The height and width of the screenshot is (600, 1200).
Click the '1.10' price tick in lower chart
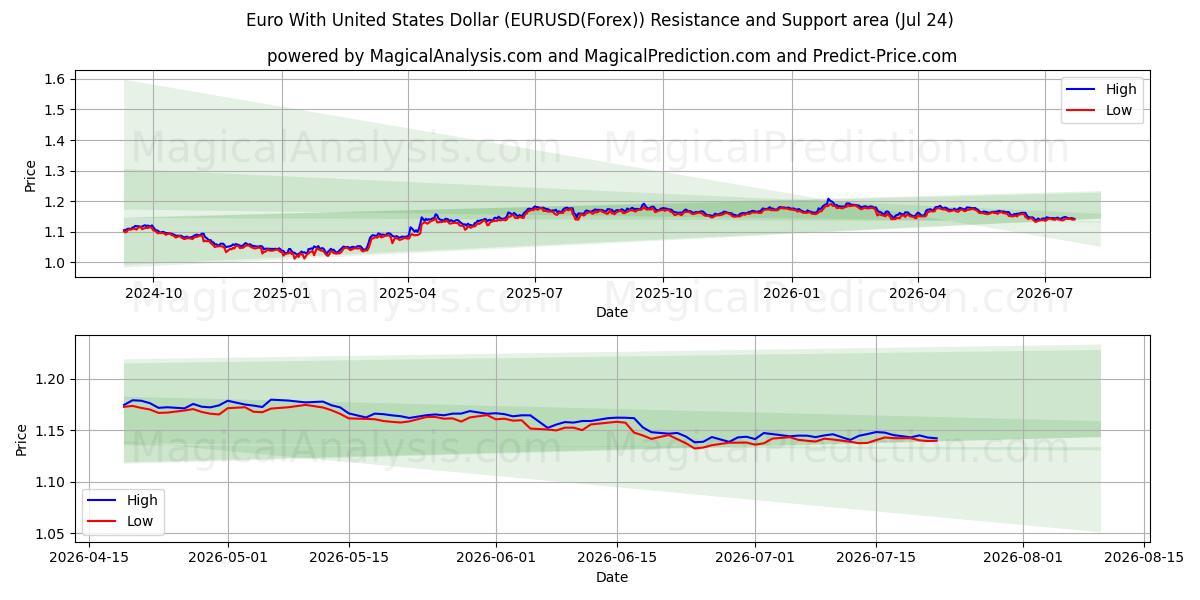[x=51, y=483]
